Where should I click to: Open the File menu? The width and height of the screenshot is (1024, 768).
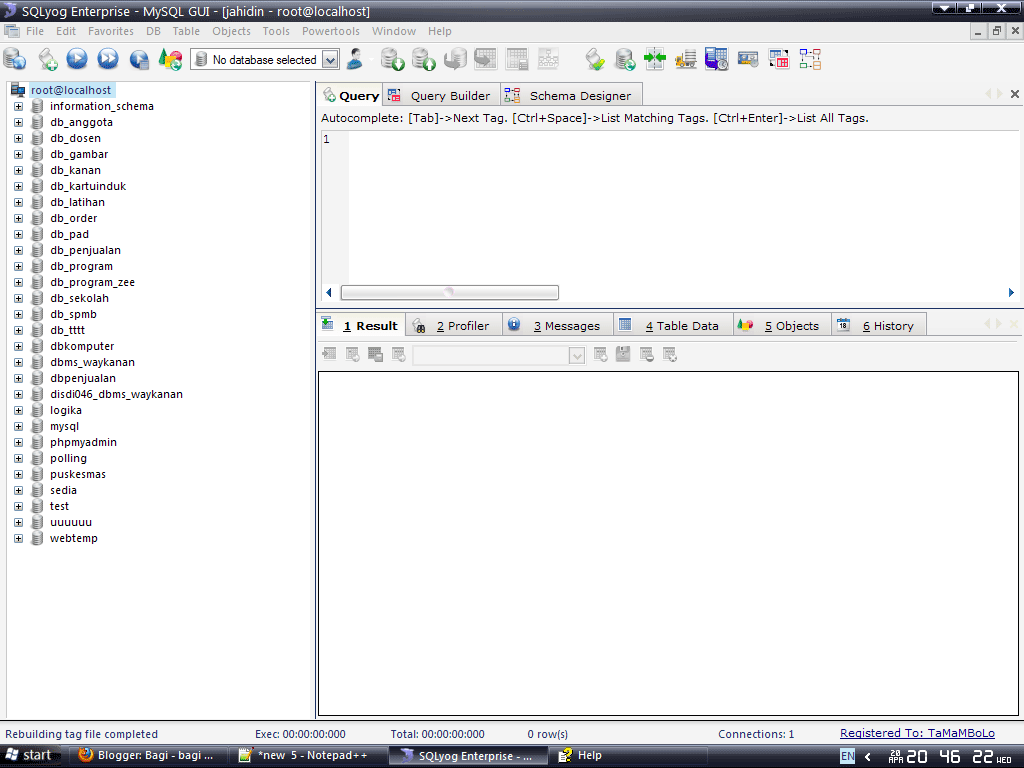tap(35, 31)
